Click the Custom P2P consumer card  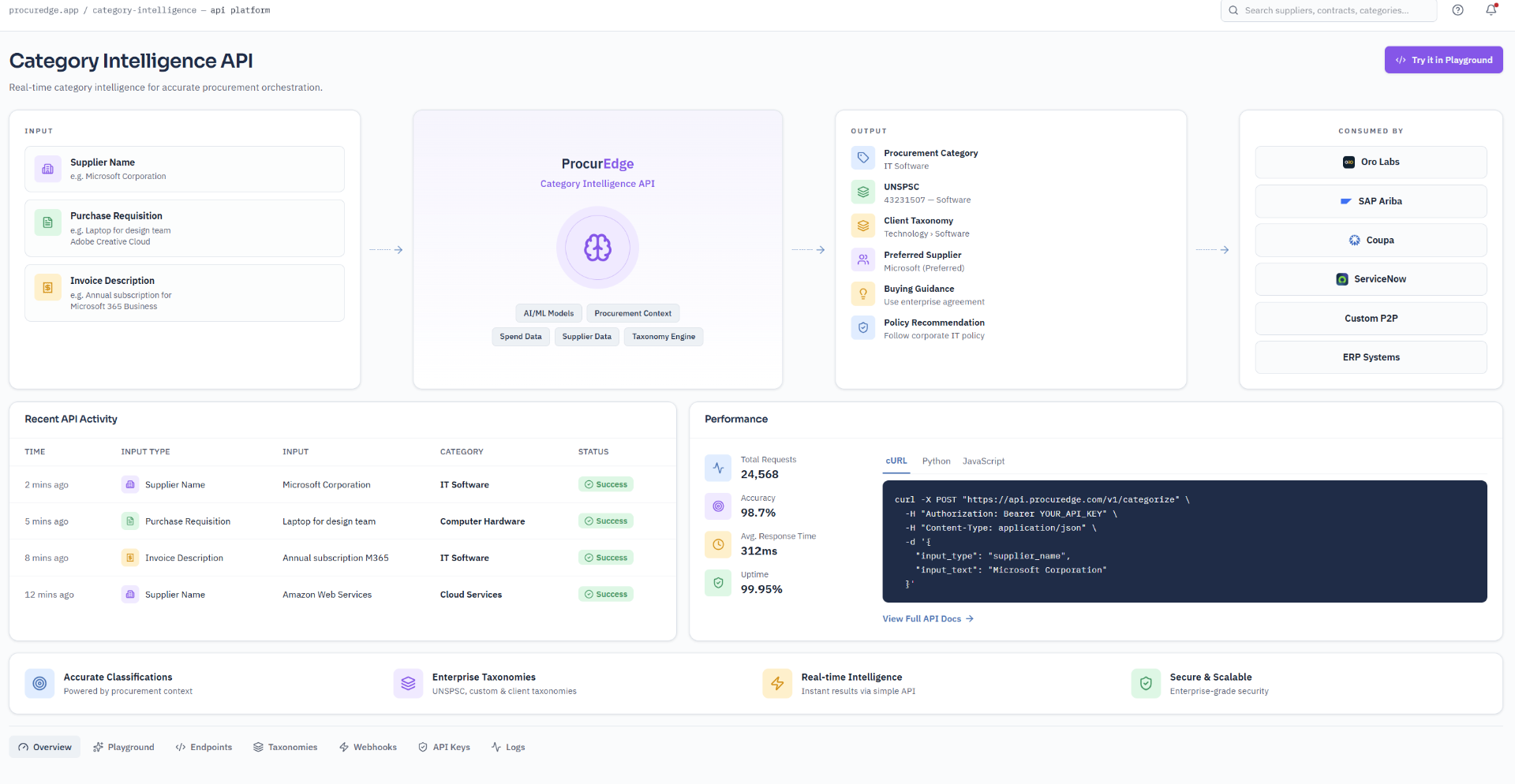click(1371, 319)
